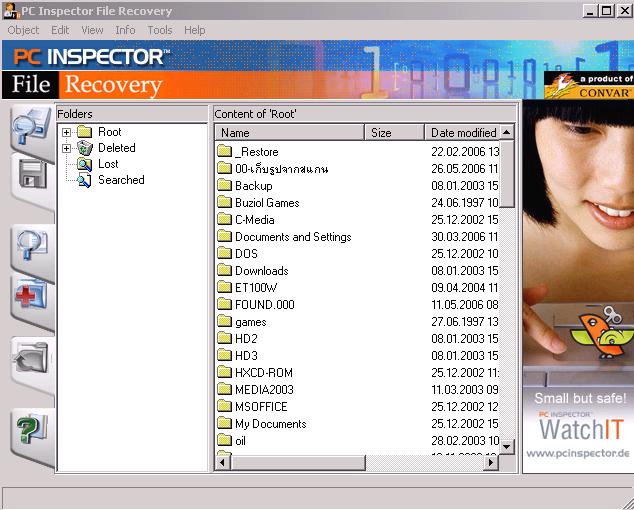Open the Edit menu

[60, 30]
